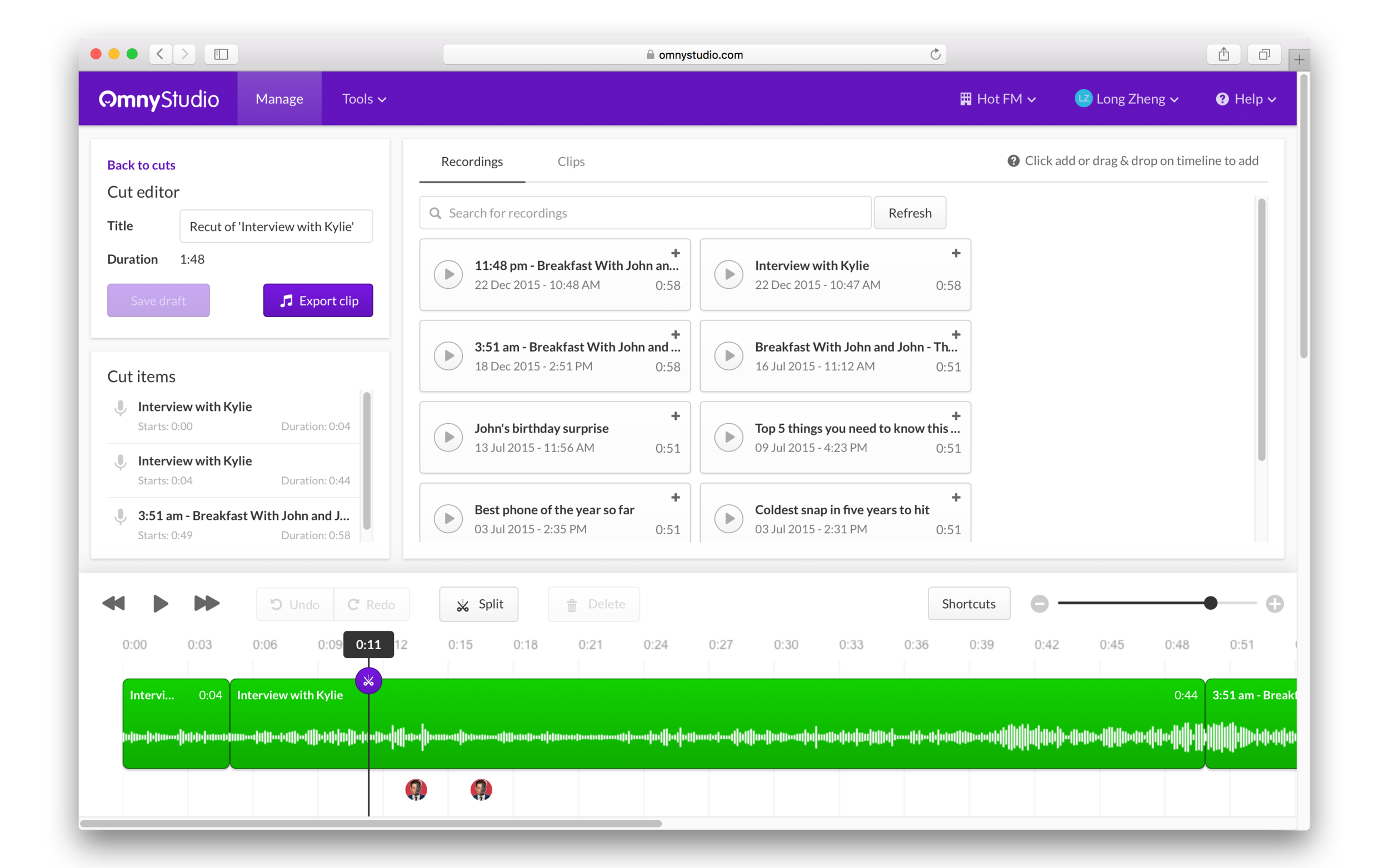Expand the Help dropdown
Viewport: 1389px width, 868px height.
(x=1246, y=99)
